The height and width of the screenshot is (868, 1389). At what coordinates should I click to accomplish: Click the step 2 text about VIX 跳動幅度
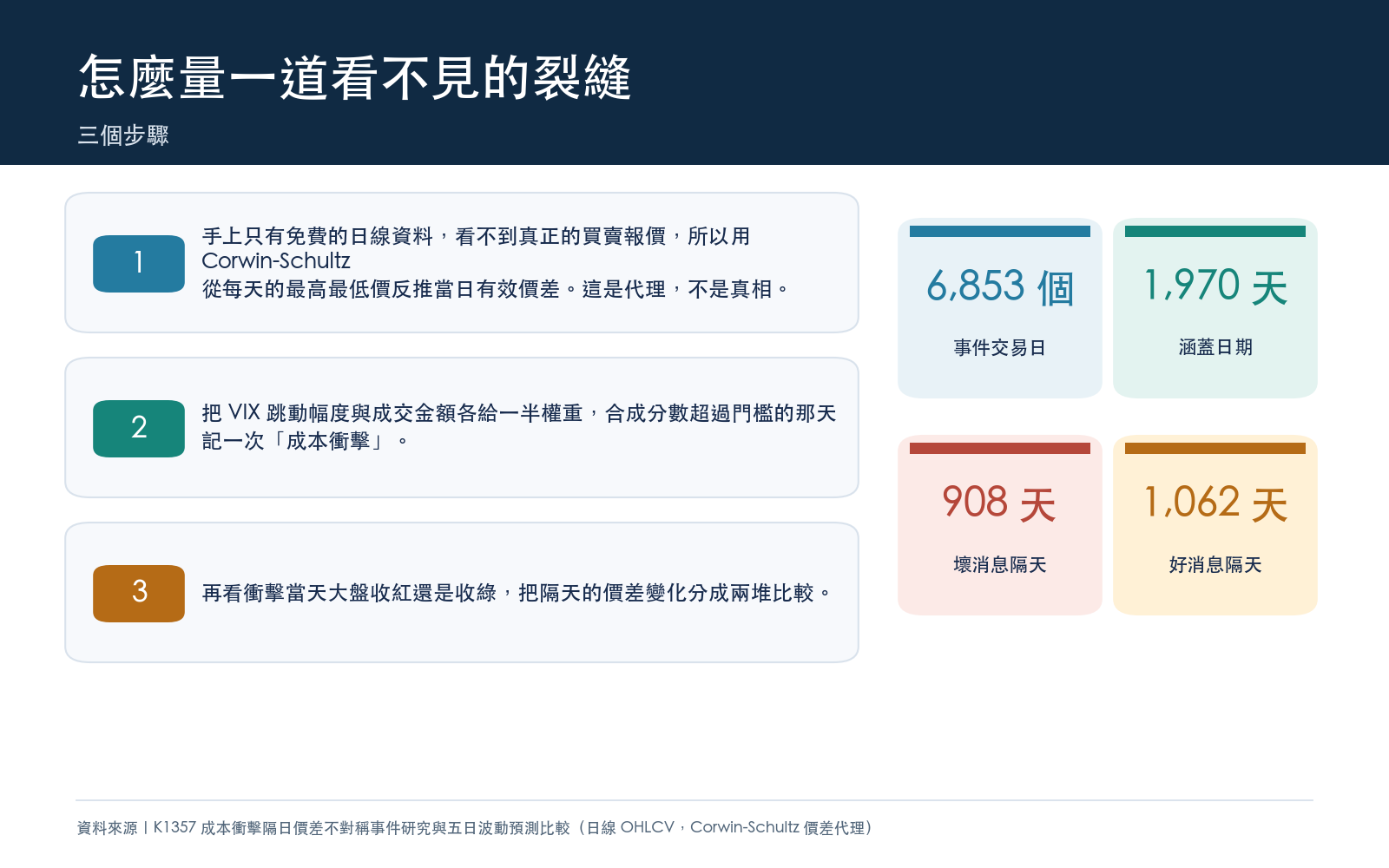(518, 413)
